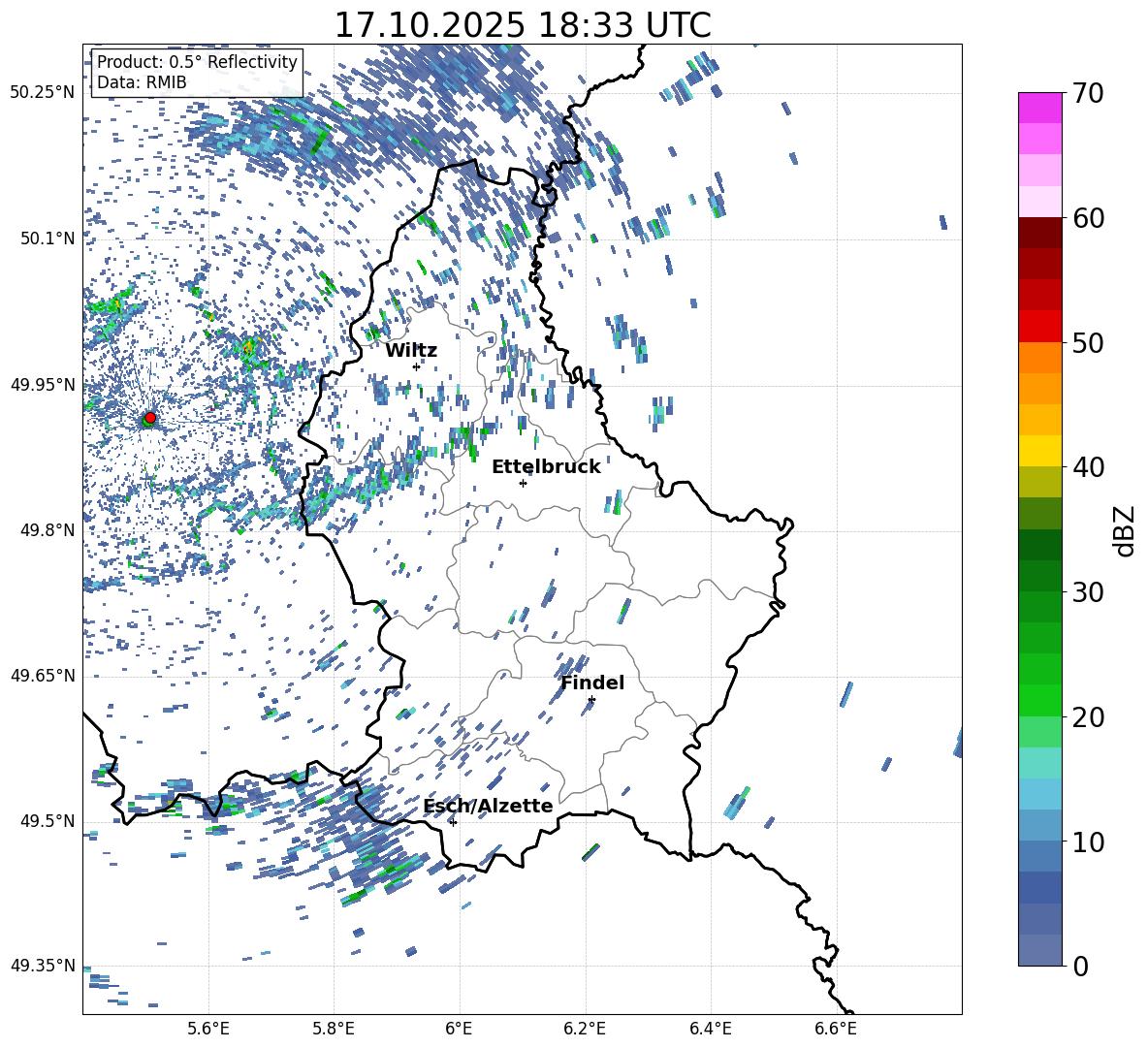Click the 'Product: 0.5° Reflectivity' text

click(x=197, y=61)
